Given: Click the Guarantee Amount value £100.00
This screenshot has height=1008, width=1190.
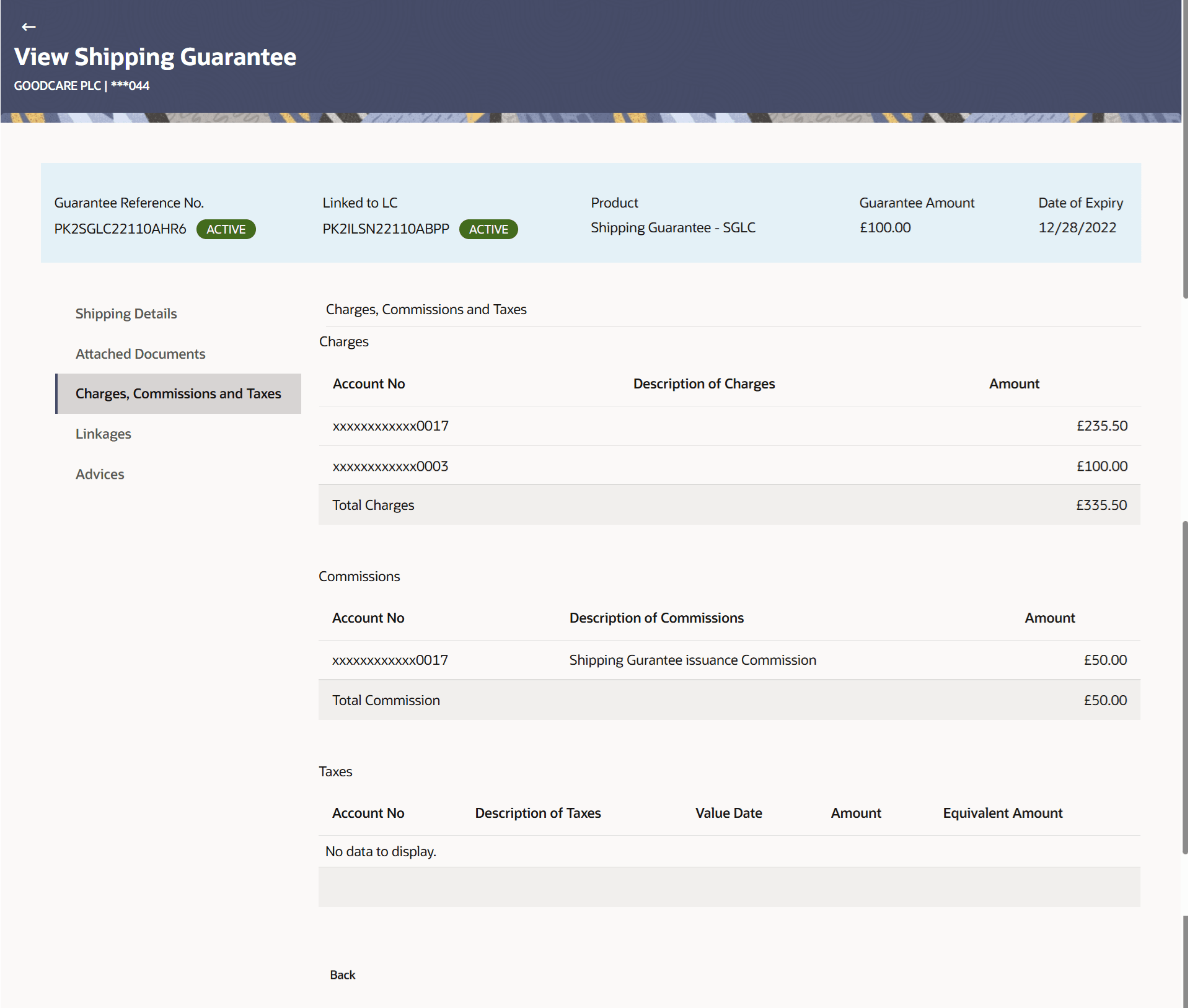Looking at the screenshot, I should coord(885,228).
